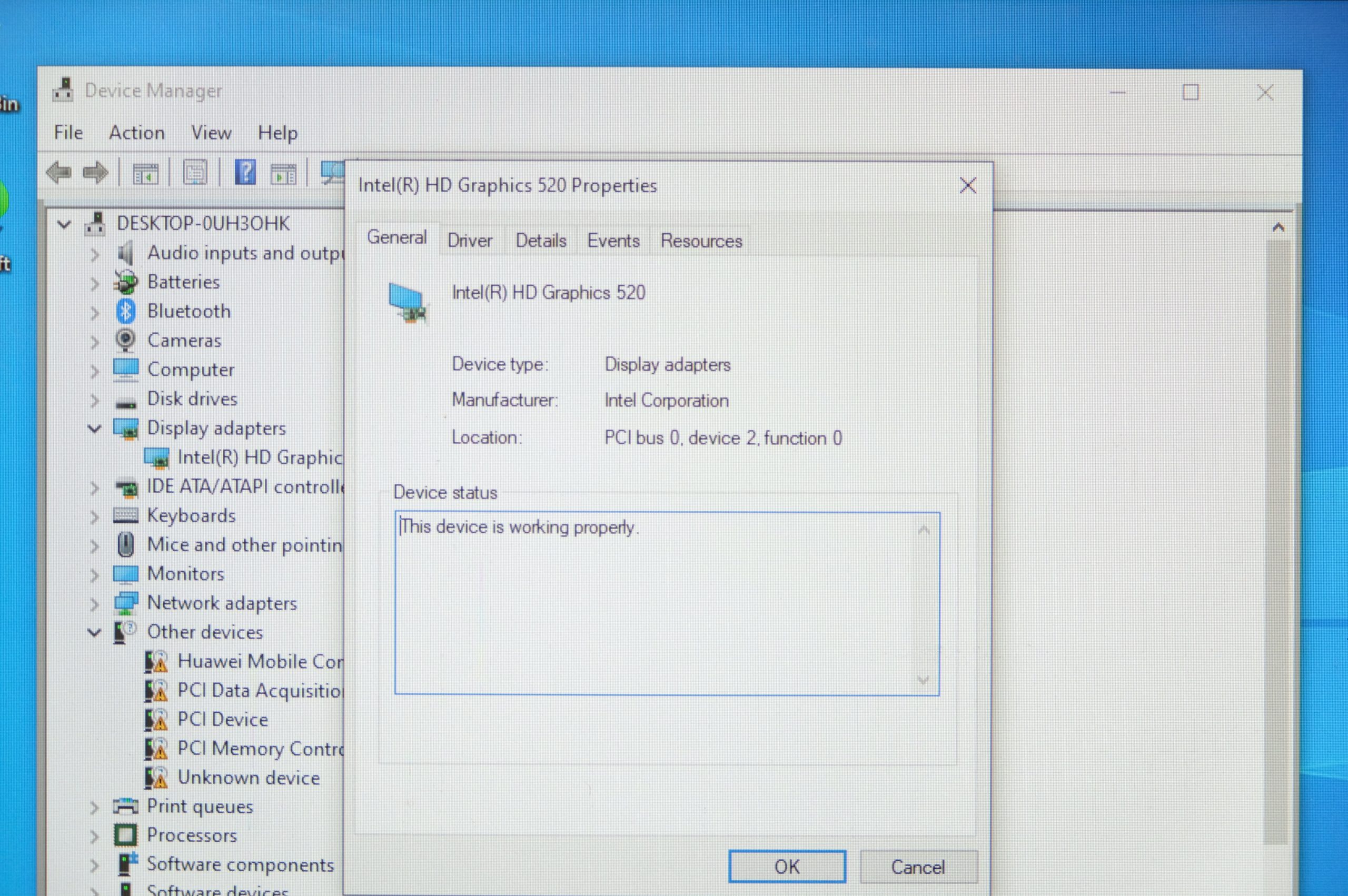The image size is (1348, 896).
Task: Expand the Print queues node
Action: tap(95, 807)
